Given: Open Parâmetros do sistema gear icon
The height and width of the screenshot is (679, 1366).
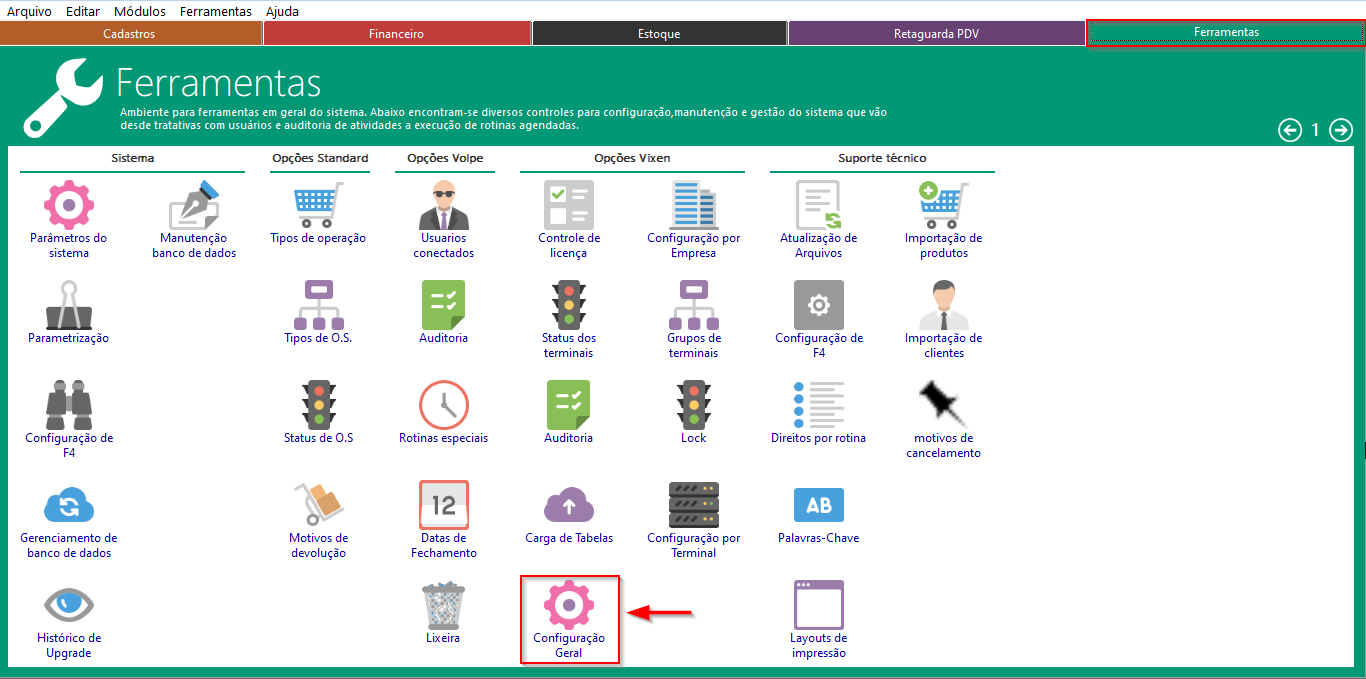Looking at the screenshot, I should 68,205.
